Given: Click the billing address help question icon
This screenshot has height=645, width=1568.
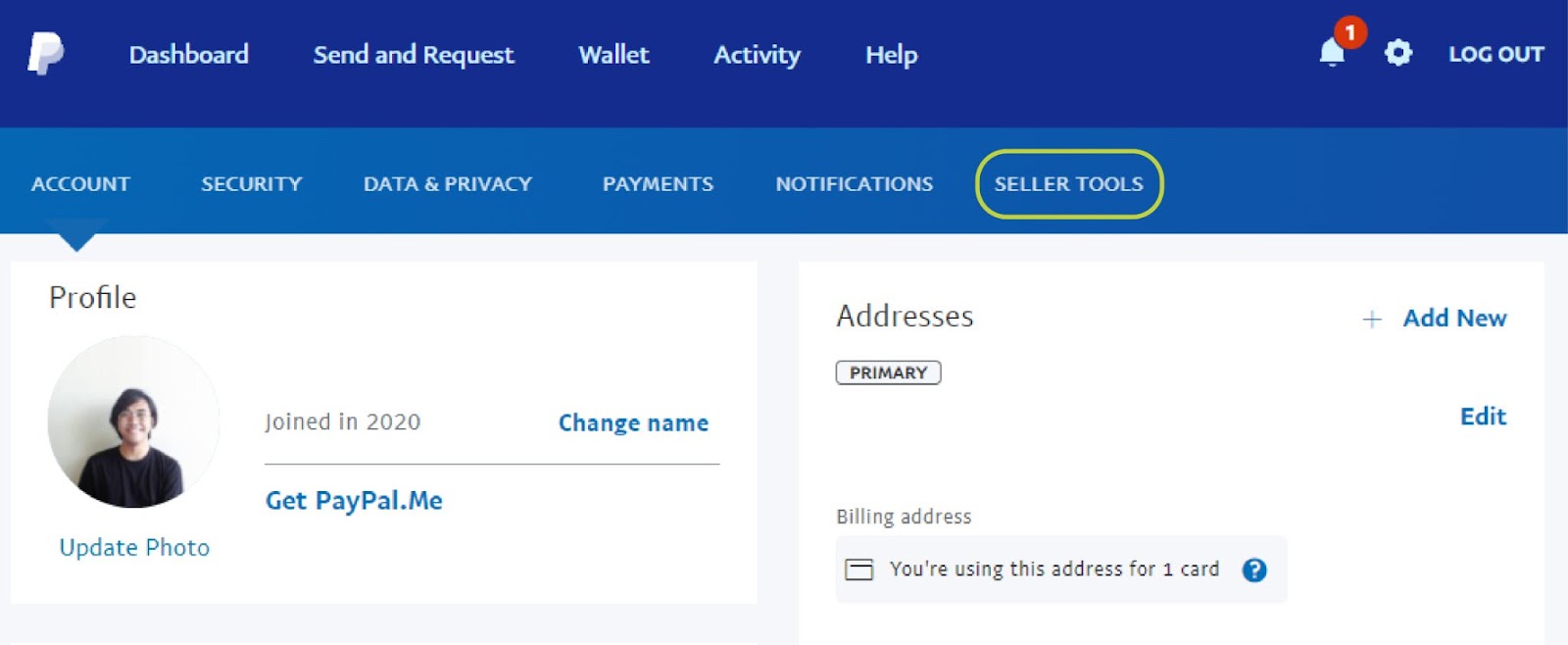Looking at the screenshot, I should [x=1254, y=570].
